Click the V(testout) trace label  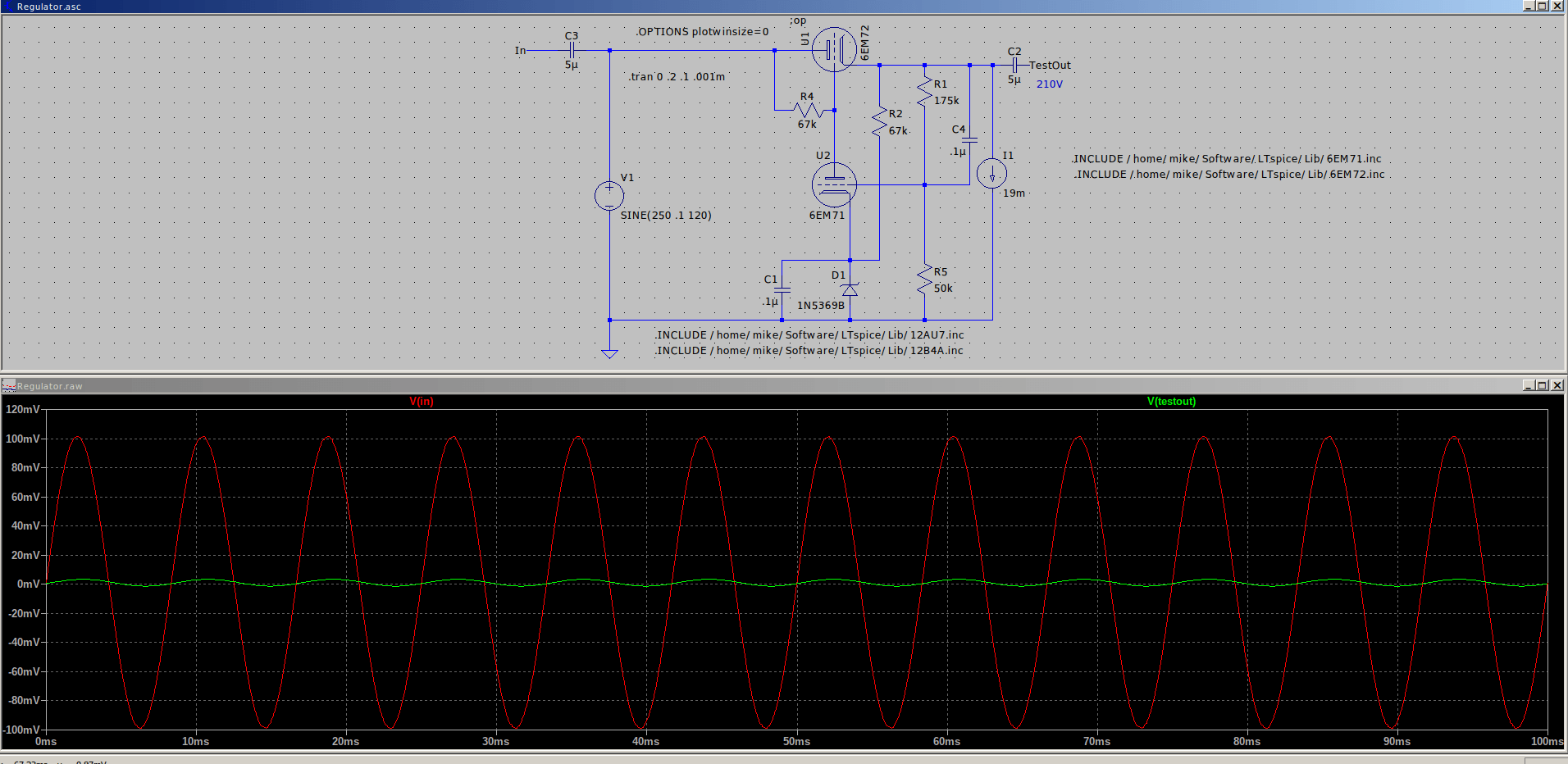pos(1171,401)
